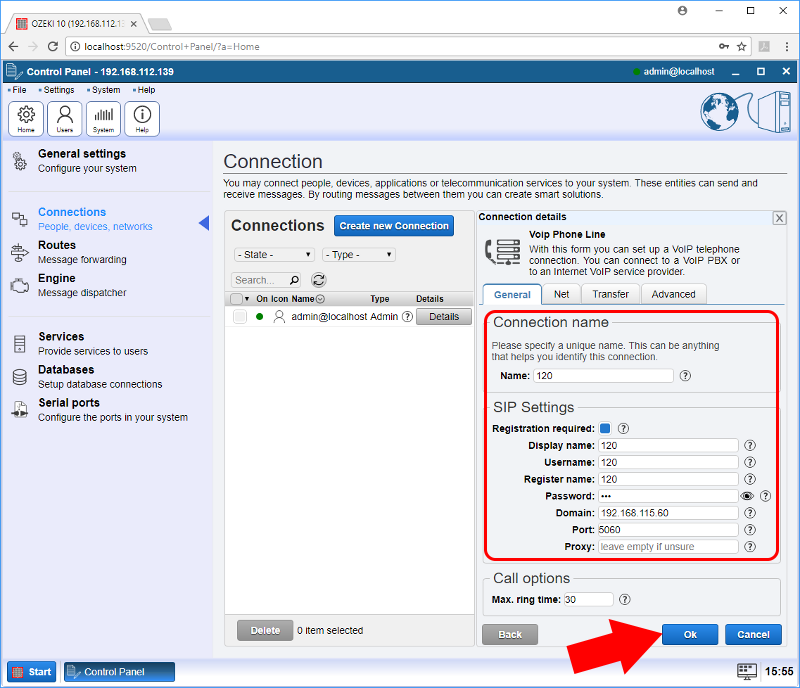This screenshot has width=800, height=688.
Task: Open the Settings menu
Action: pos(58,89)
